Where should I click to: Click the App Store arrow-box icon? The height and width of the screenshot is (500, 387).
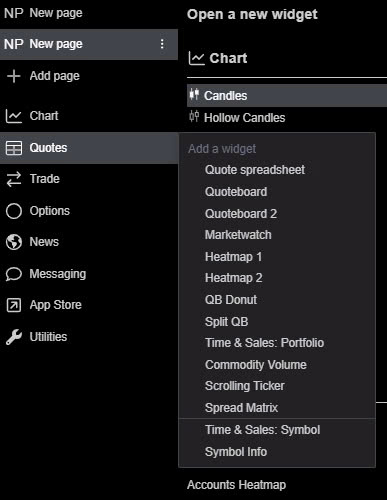tap(14, 305)
